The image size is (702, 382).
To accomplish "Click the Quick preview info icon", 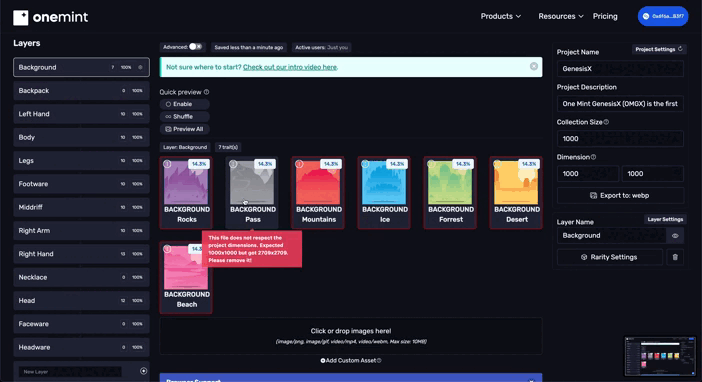I will point(206,92).
